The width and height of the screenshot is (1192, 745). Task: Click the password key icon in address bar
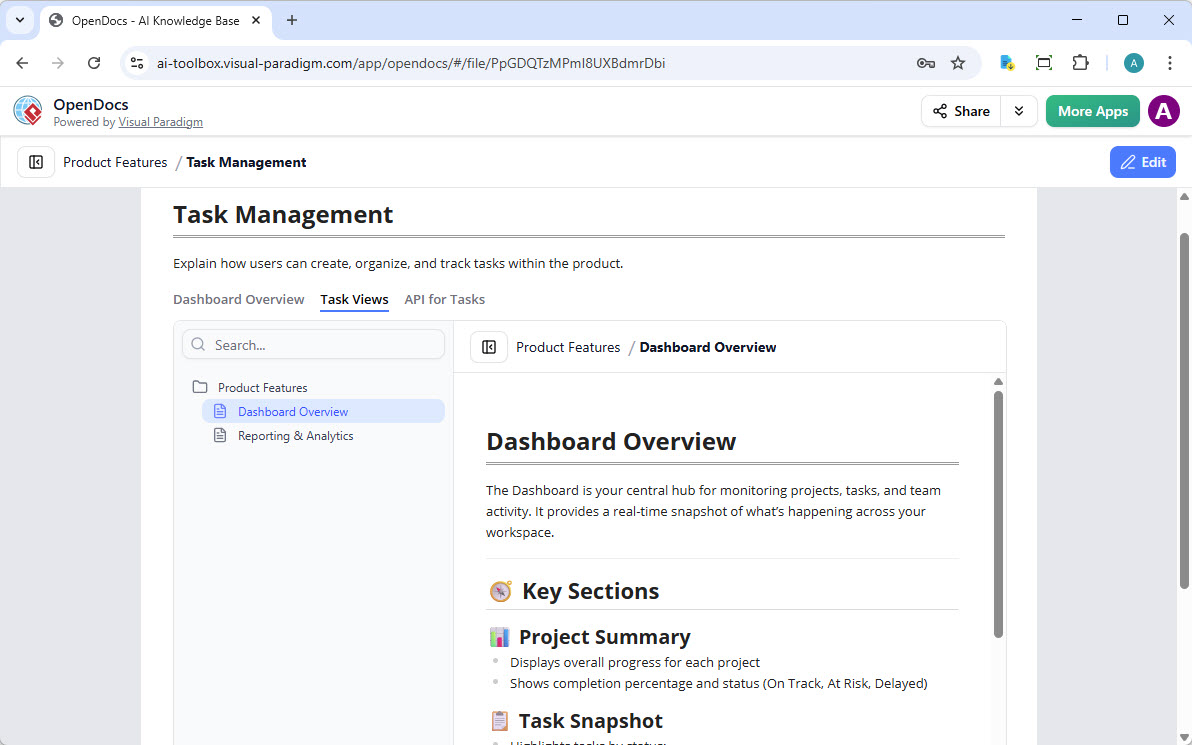925,63
